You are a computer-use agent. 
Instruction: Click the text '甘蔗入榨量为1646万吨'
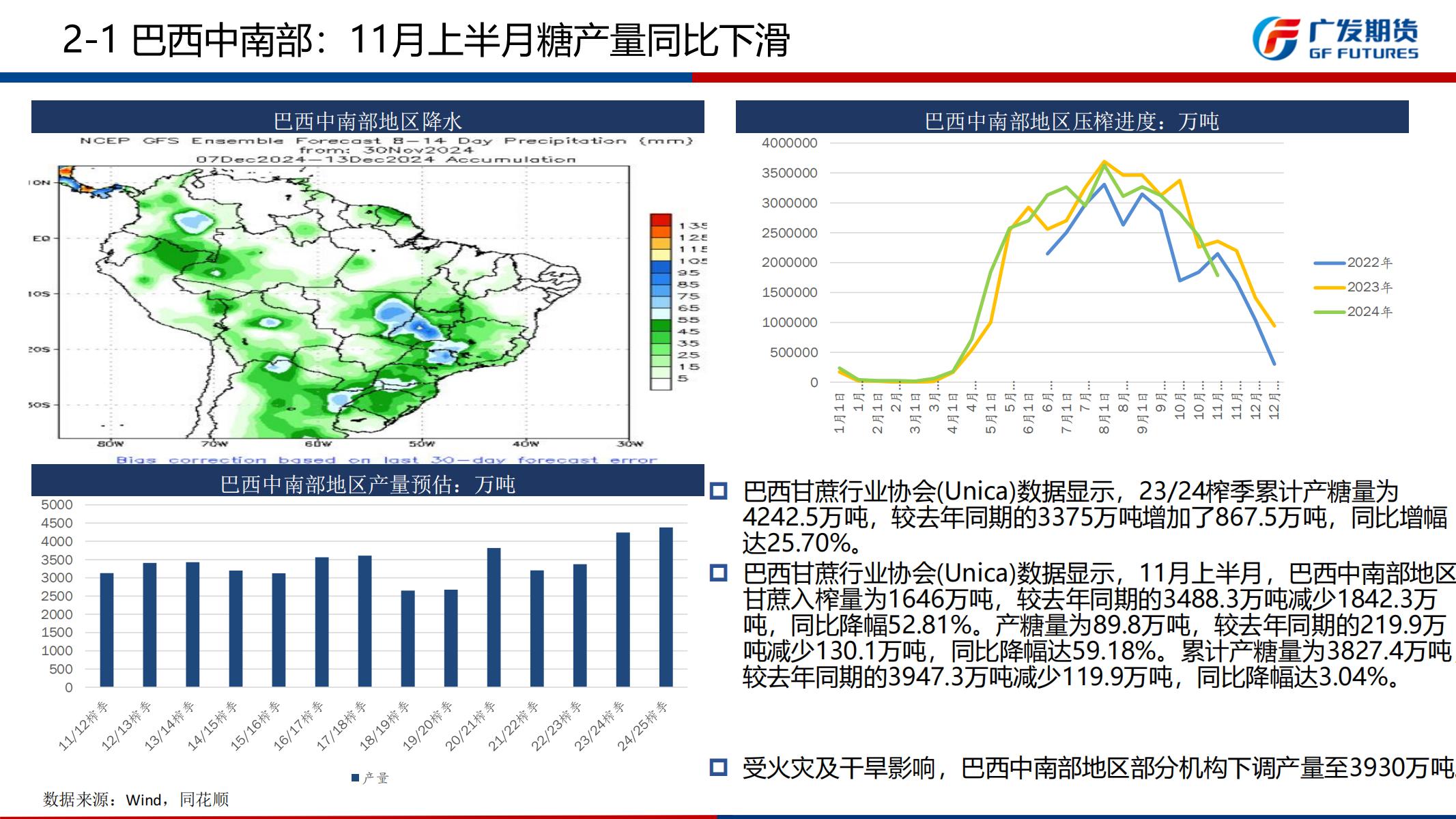868,599
